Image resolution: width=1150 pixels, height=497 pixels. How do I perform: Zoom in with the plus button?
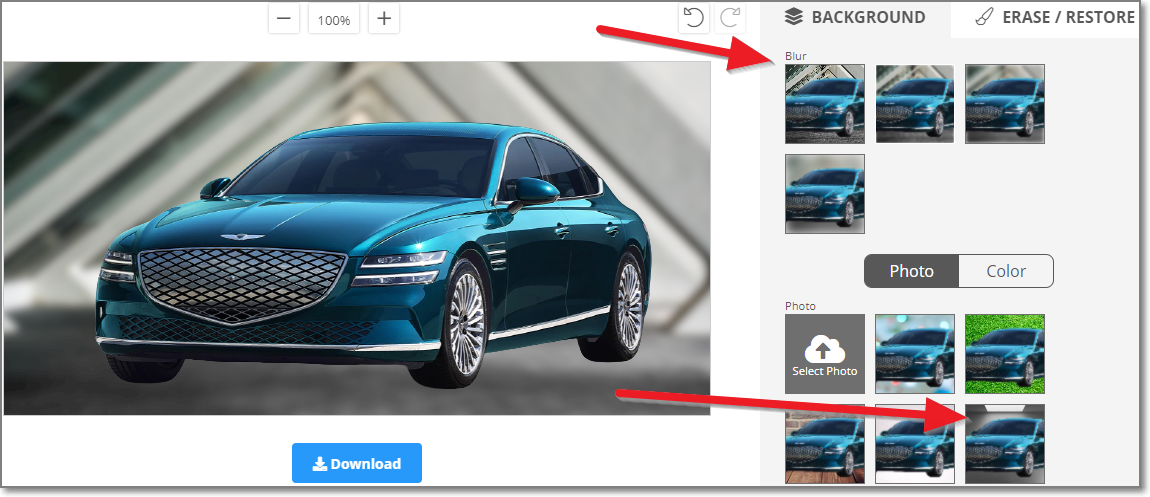click(x=384, y=19)
